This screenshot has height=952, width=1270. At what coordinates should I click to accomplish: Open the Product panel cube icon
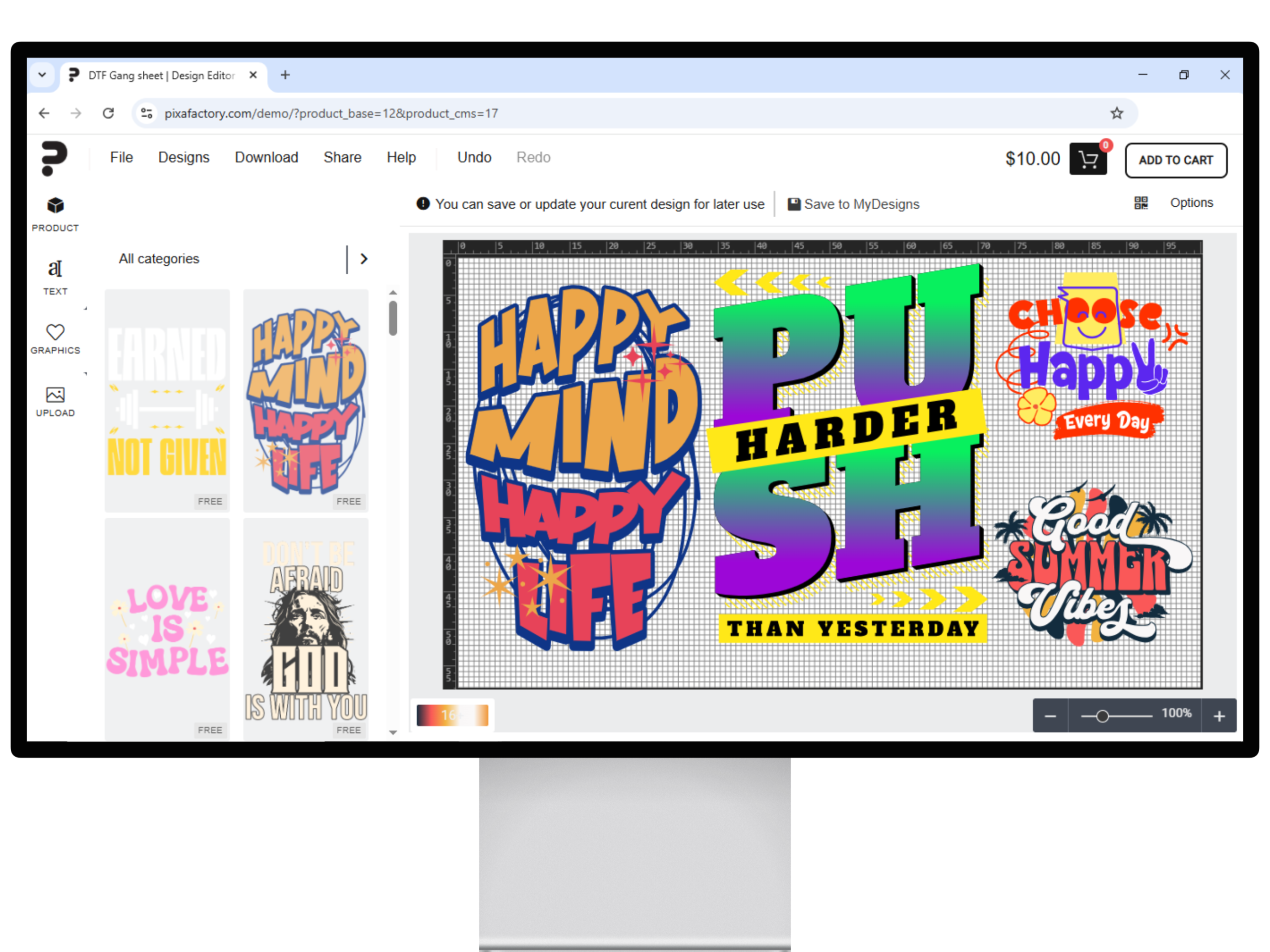click(55, 205)
